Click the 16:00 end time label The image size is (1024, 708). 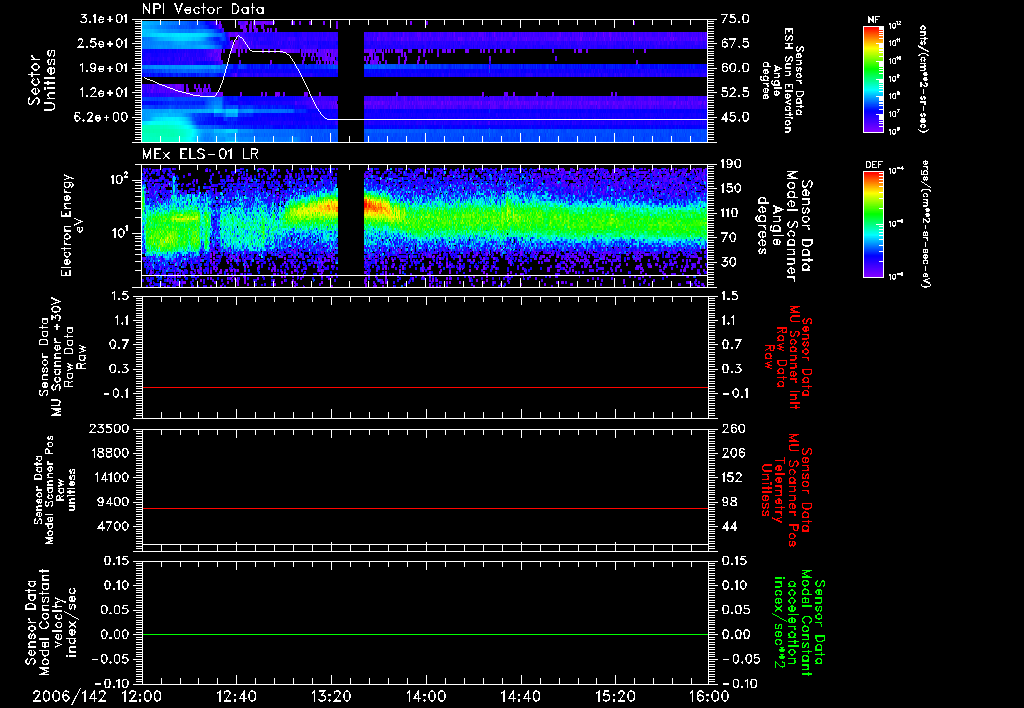click(708, 696)
